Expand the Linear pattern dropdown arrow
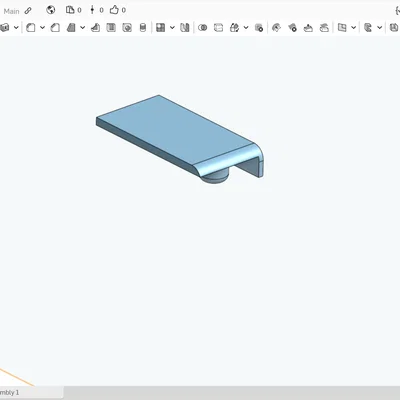400x400 pixels. [x=172, y=28]
